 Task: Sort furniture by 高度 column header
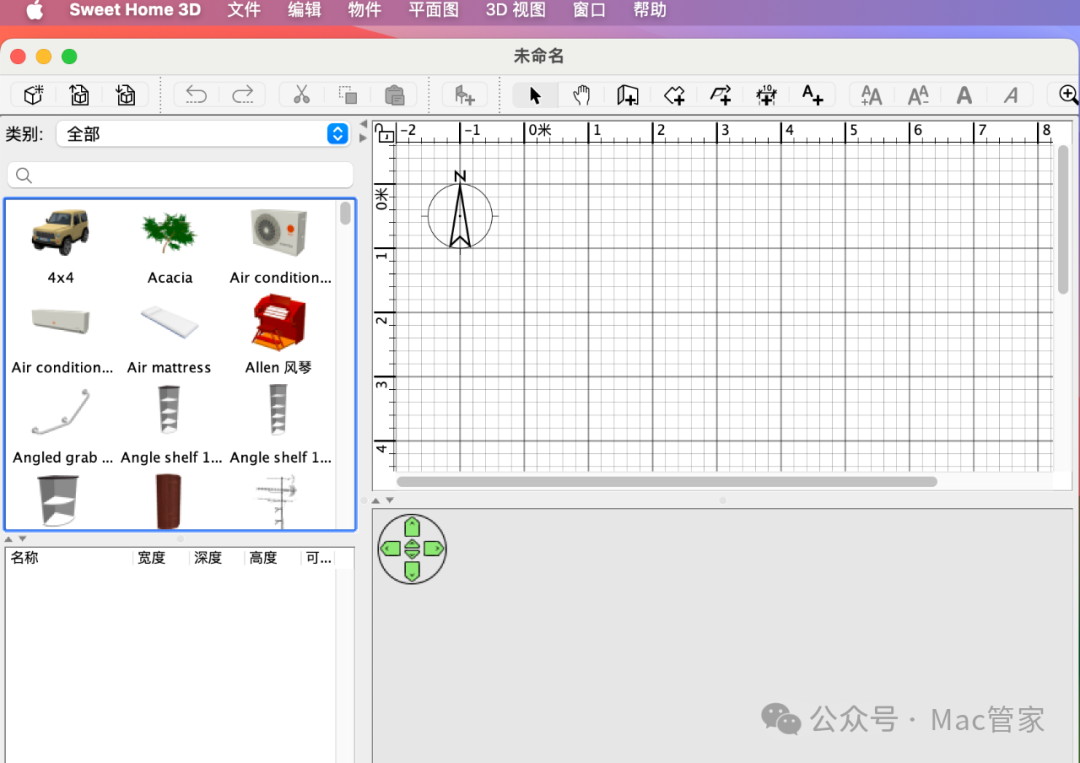click(x=263, y=558)
